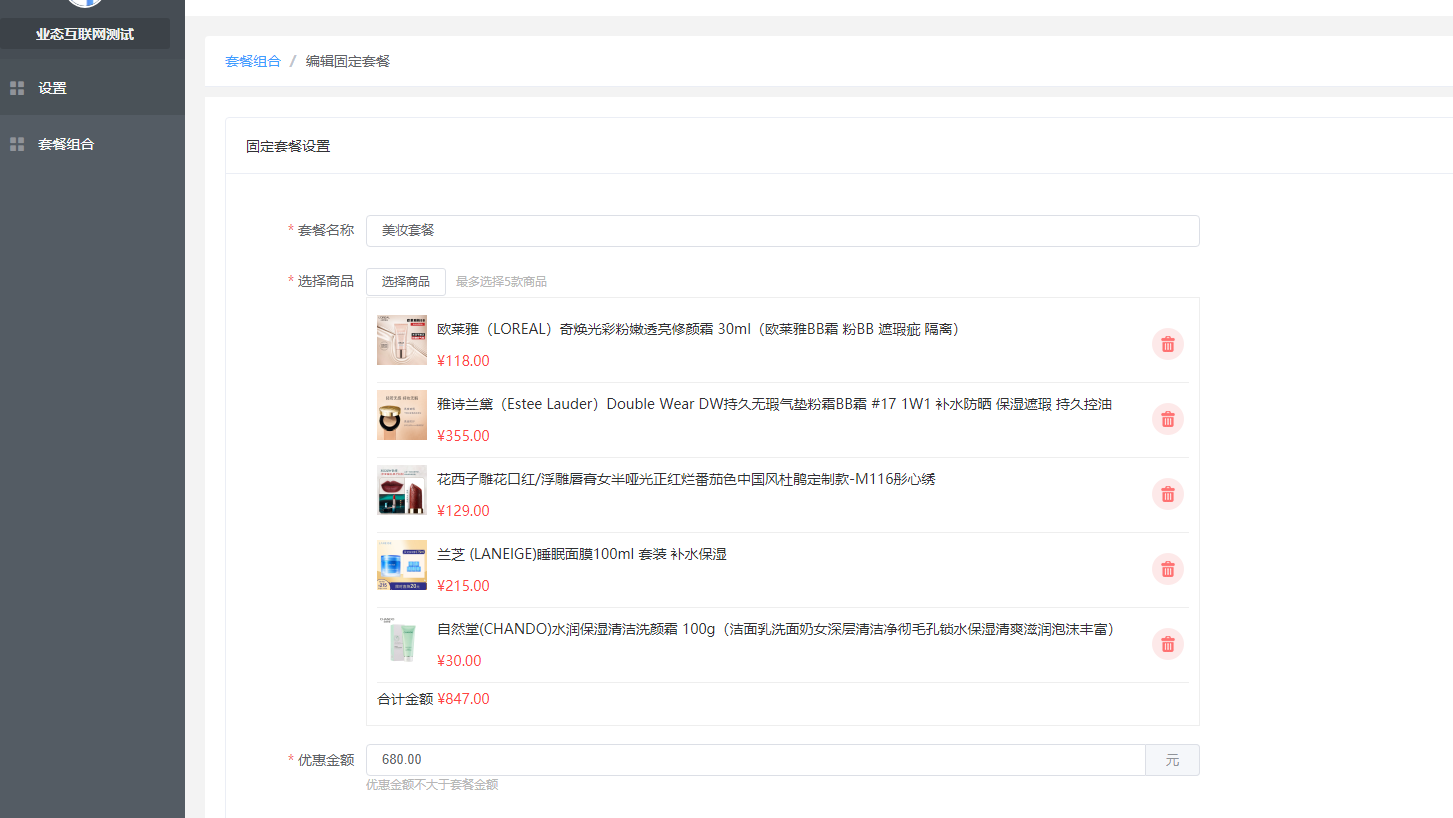Focus the 套餐名称 input field
1453x818 pixels.
tap(783, 231)
